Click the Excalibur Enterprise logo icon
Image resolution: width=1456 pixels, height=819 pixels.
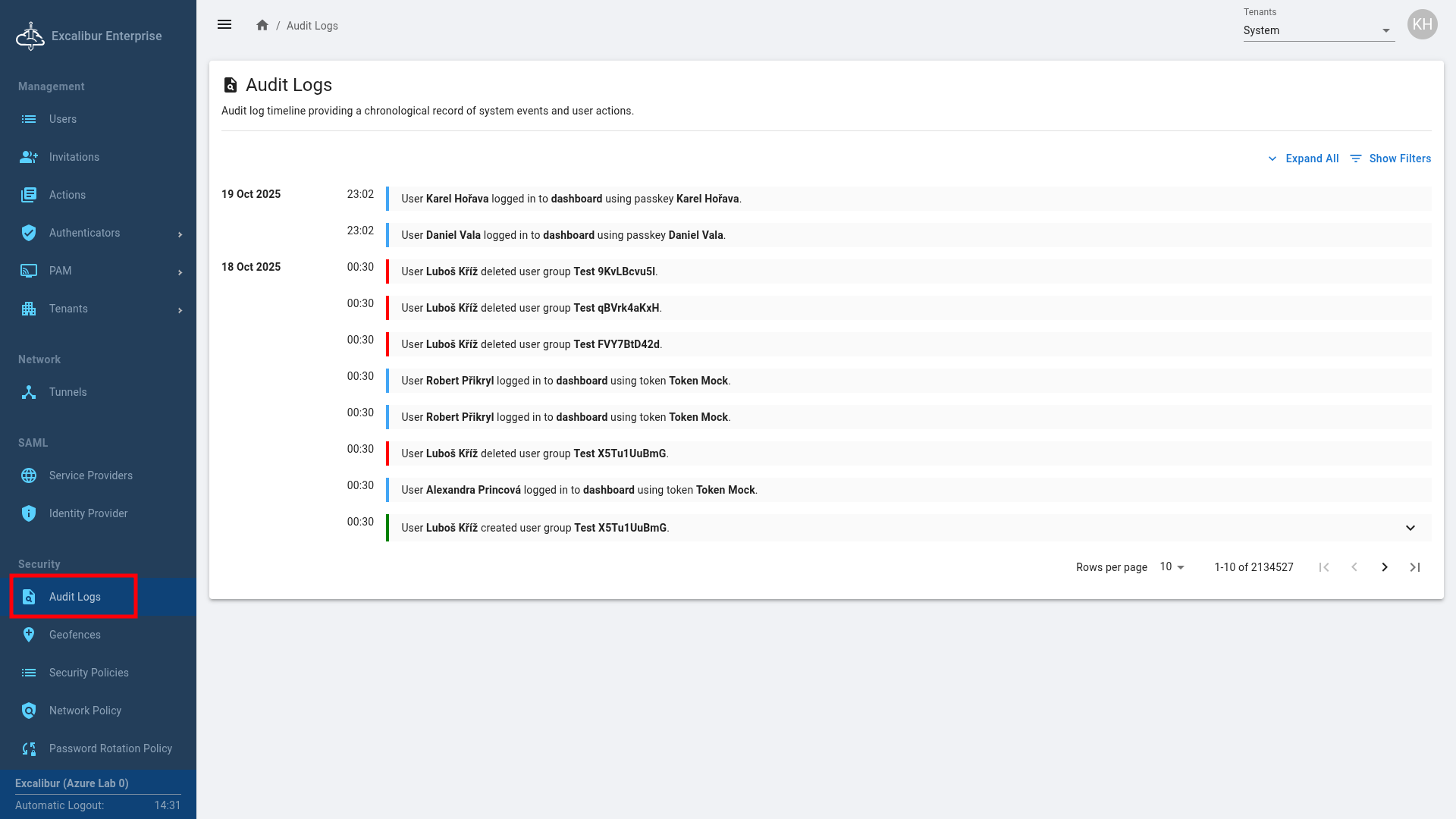30,36
